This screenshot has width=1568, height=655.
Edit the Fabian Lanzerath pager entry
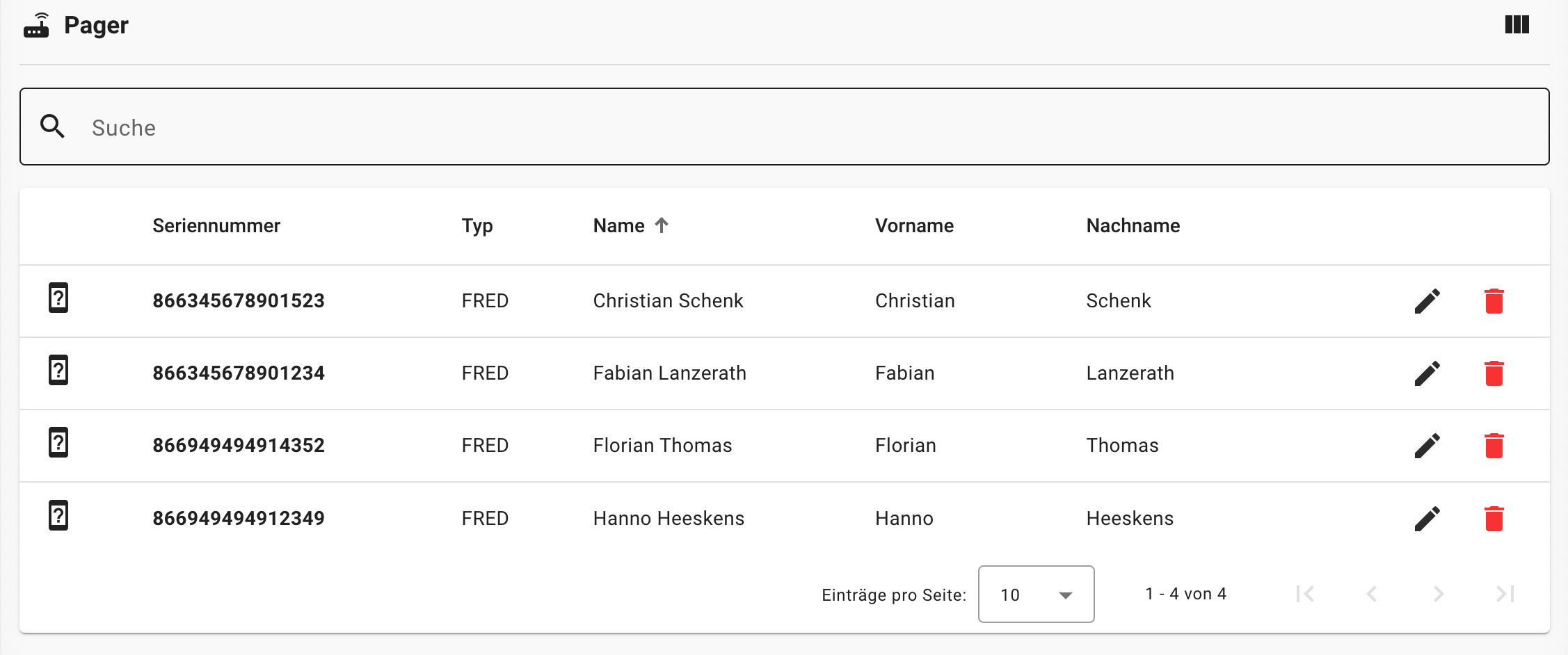tap(1427, 373)
